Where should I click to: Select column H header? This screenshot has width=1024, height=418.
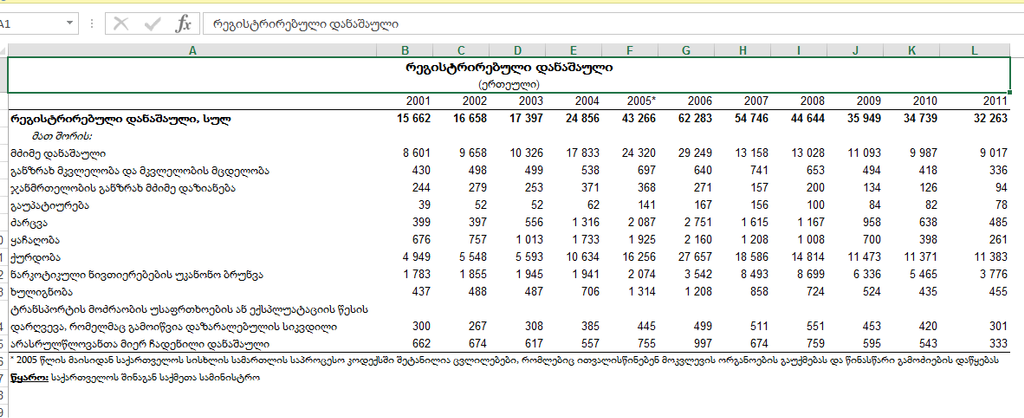[x=743, y=50]
